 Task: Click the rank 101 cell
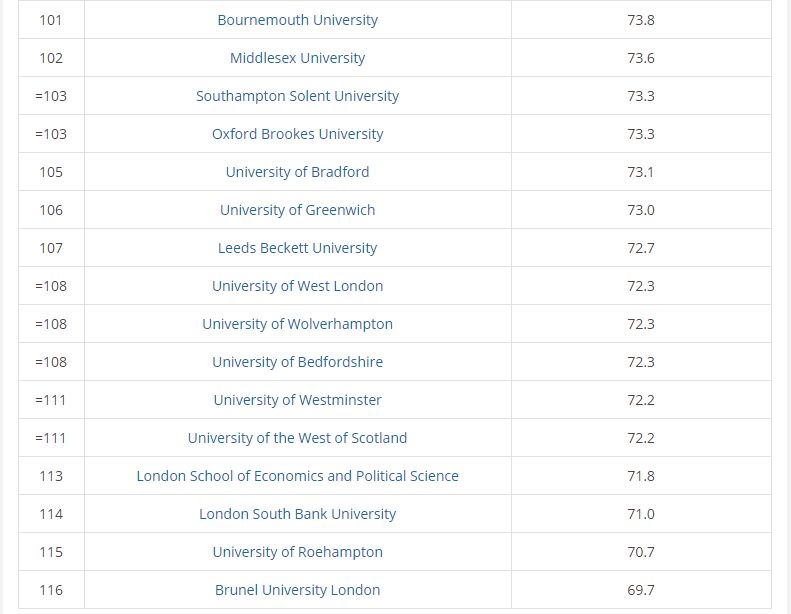pyautogui.click(x=51, y=20)
